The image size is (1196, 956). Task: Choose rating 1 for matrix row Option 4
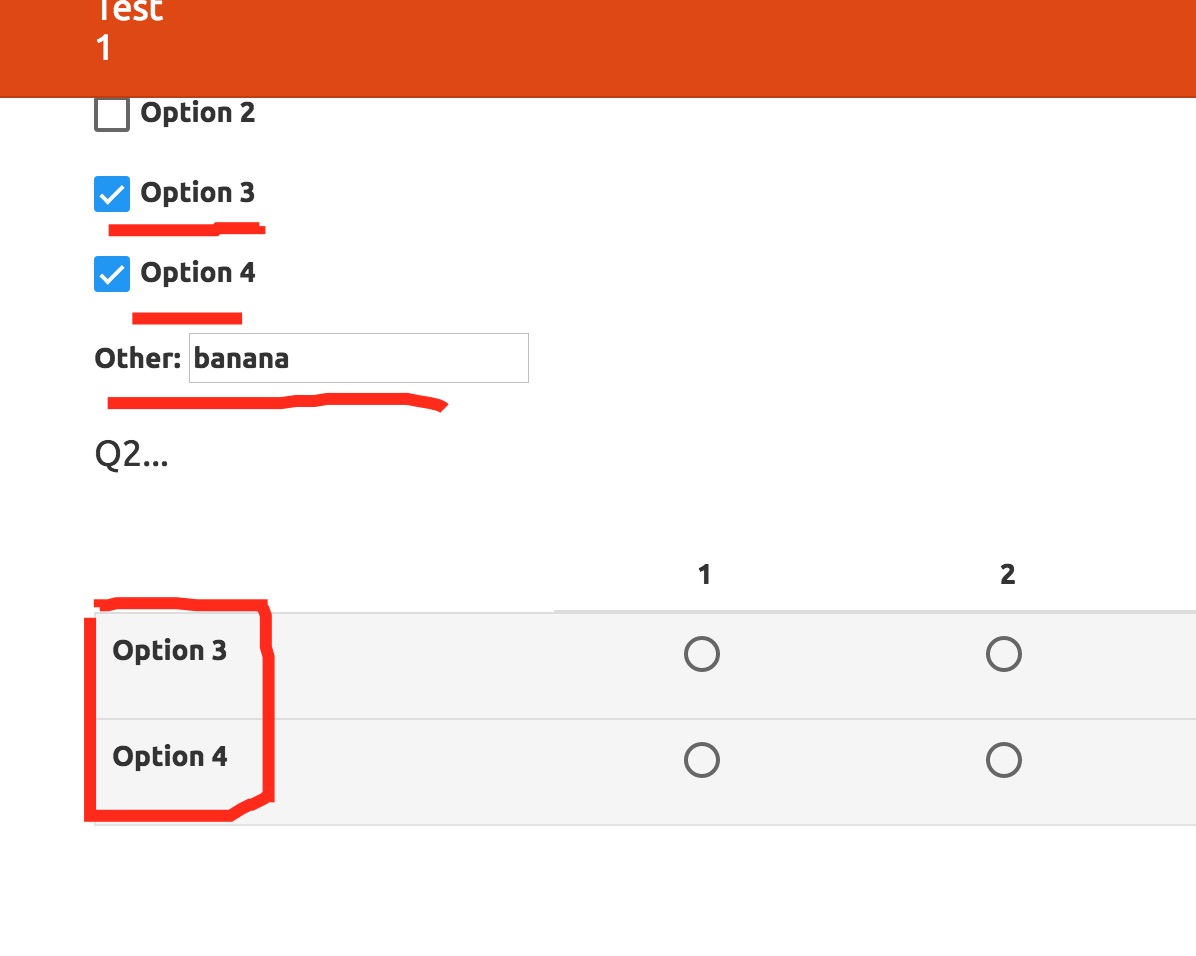[702, 761]
